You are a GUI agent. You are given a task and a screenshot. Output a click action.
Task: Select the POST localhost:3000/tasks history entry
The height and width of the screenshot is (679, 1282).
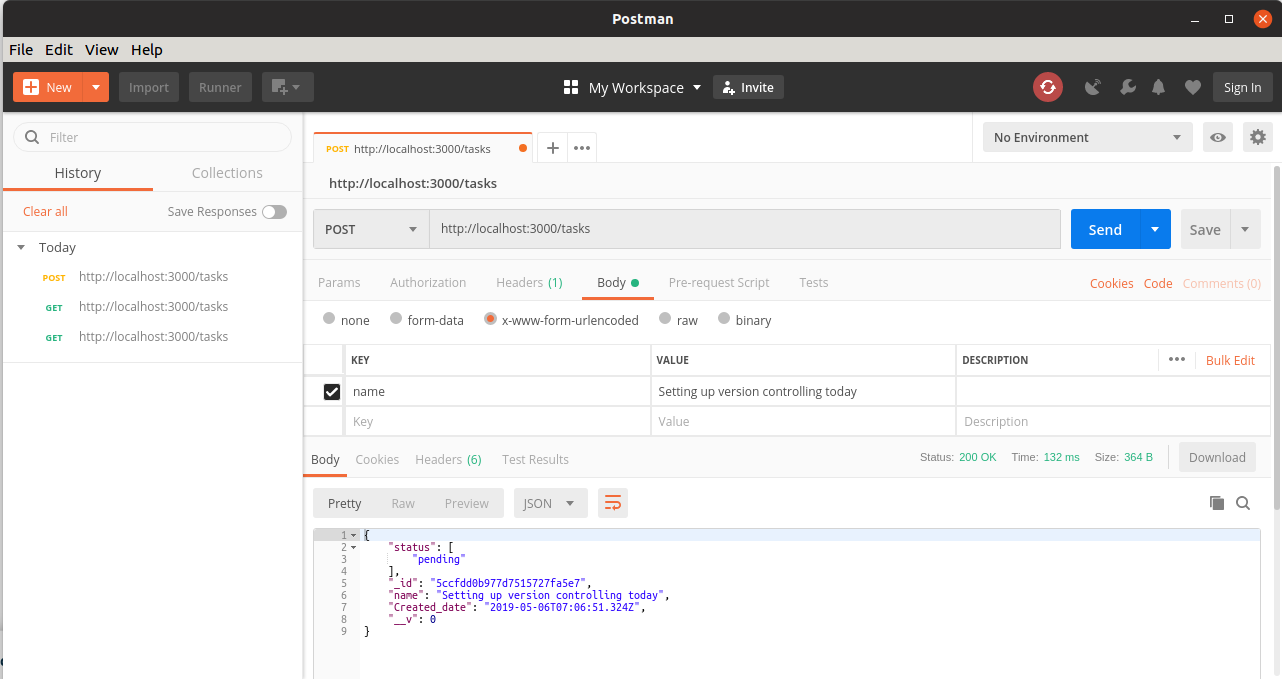152,277
